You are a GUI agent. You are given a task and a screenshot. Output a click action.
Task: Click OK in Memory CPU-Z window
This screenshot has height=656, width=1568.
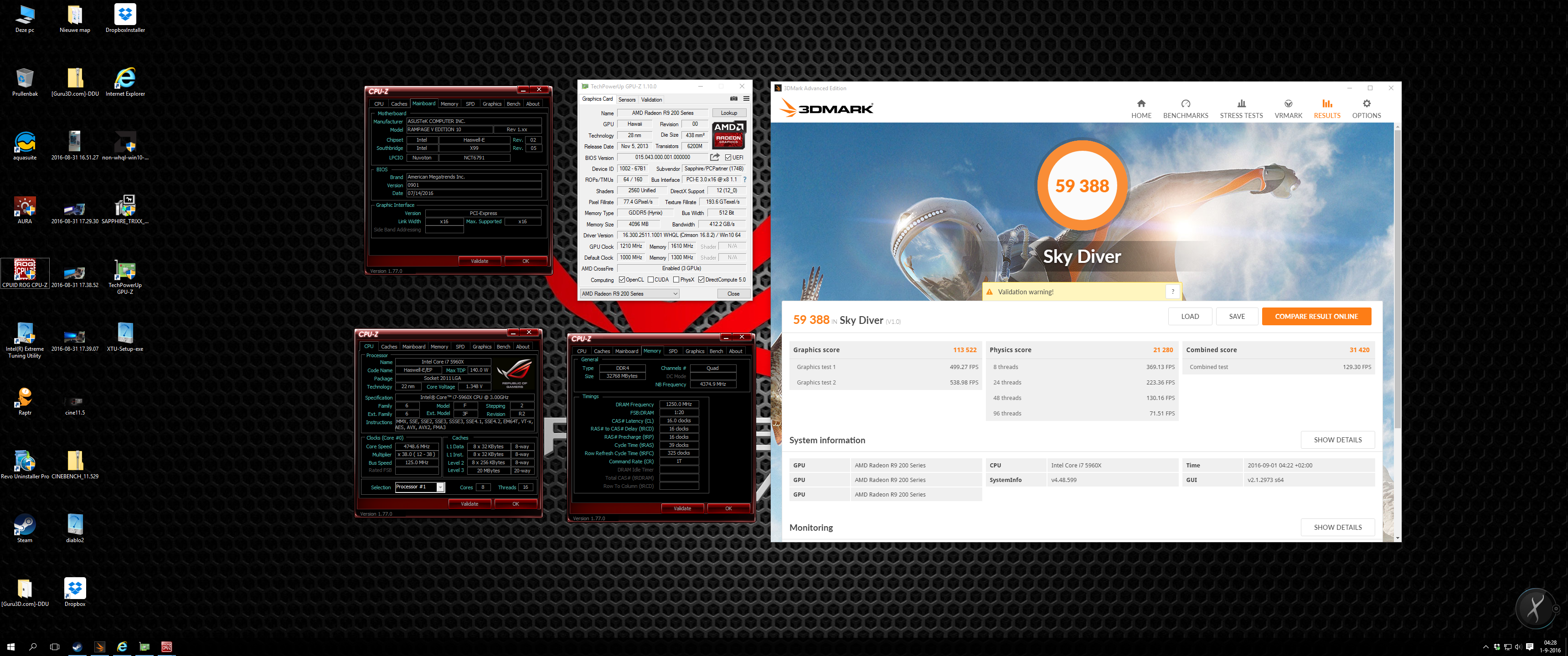click(x=728, y=508)
